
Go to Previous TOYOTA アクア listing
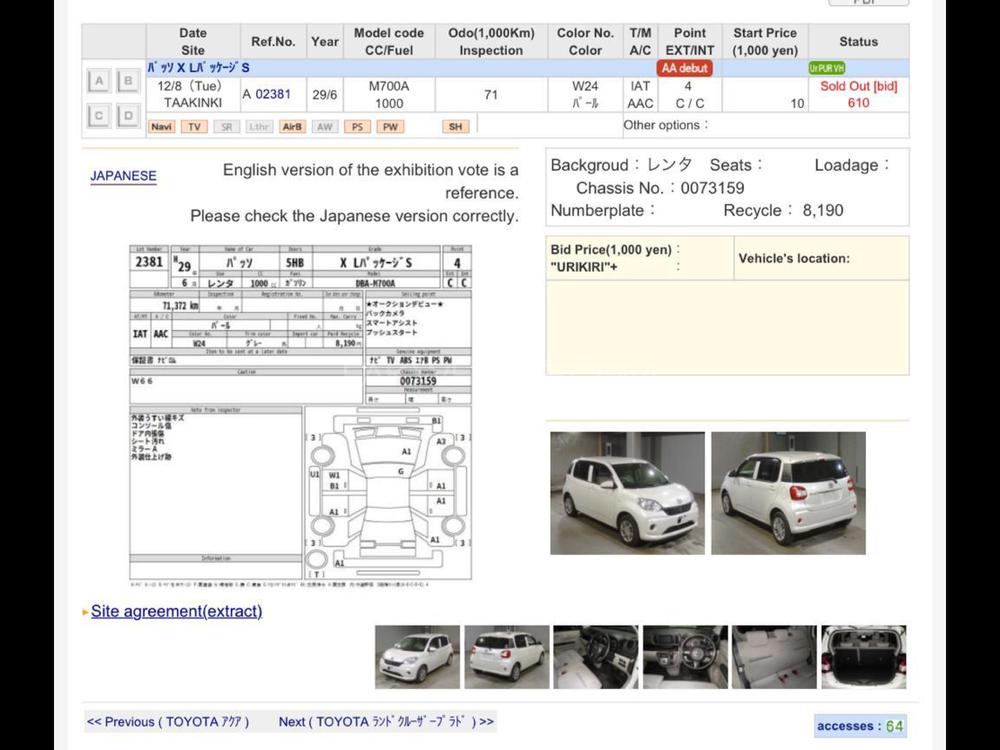168,722
